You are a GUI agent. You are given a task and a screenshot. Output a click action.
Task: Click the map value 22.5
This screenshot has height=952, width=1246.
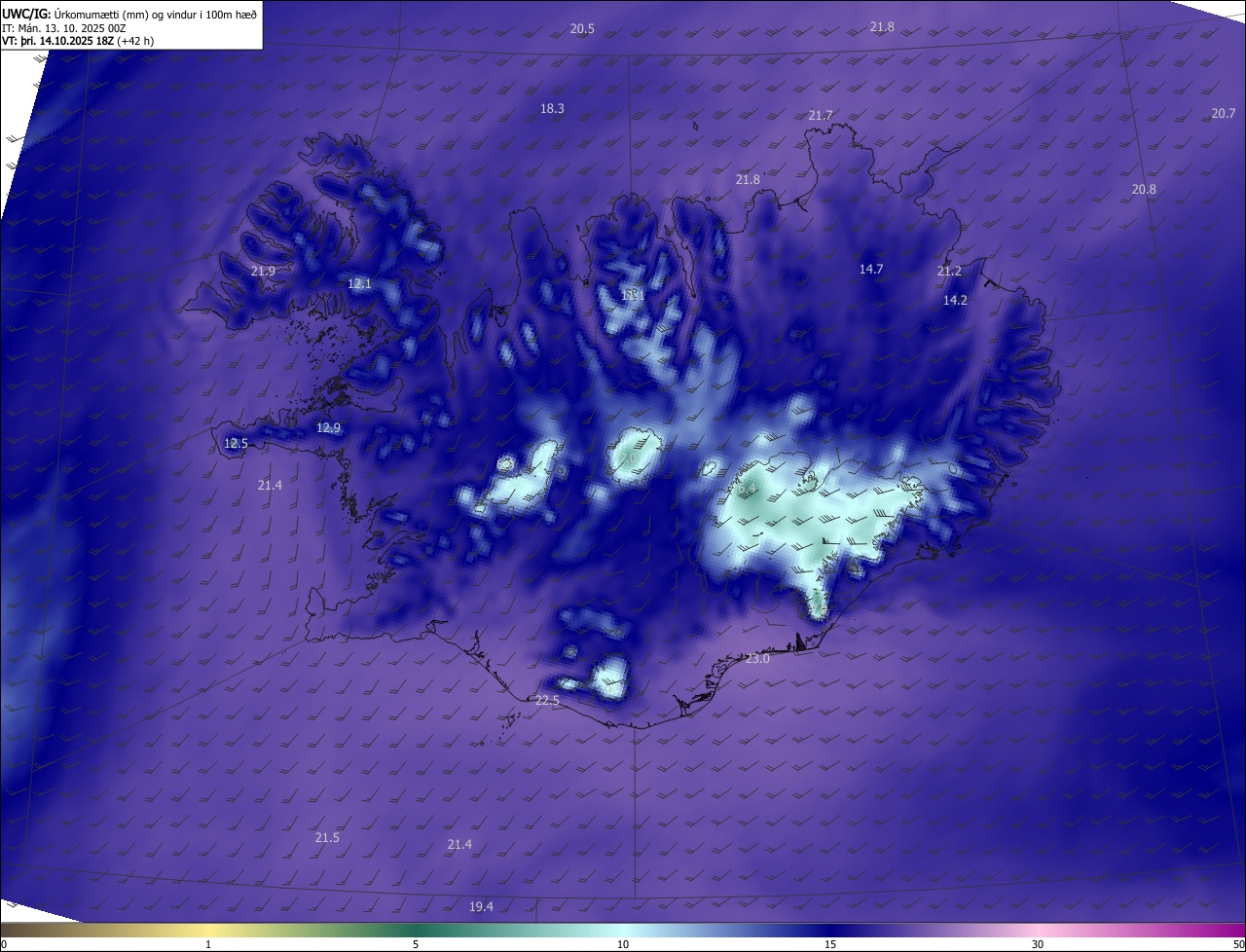(547, 701)
